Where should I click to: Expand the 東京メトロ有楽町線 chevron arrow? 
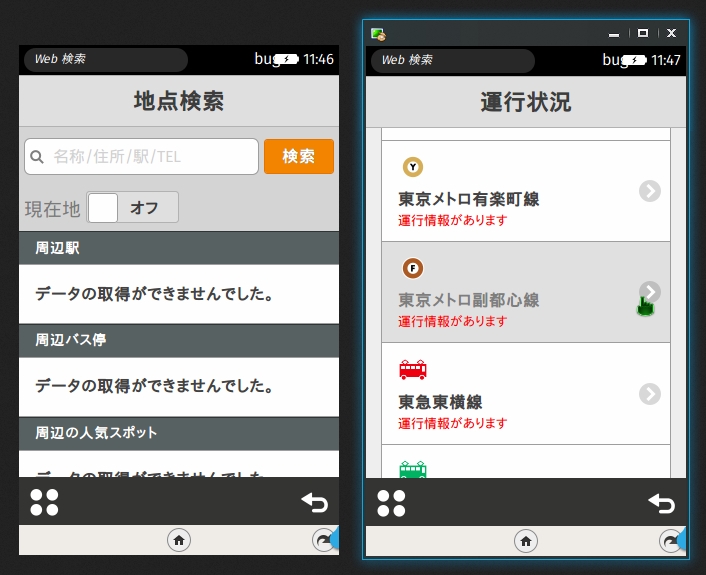pos(650,191)
